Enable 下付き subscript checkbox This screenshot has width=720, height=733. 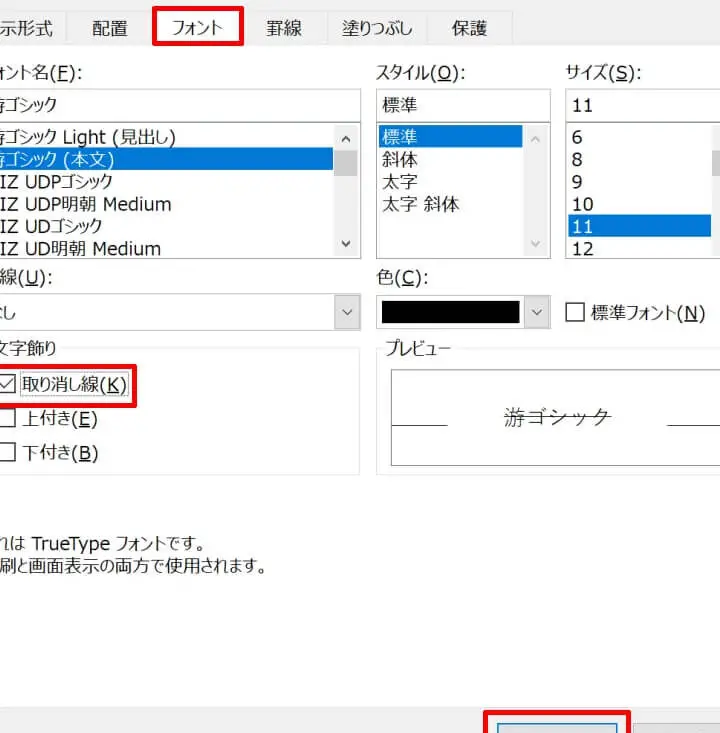tap(7, 452)
